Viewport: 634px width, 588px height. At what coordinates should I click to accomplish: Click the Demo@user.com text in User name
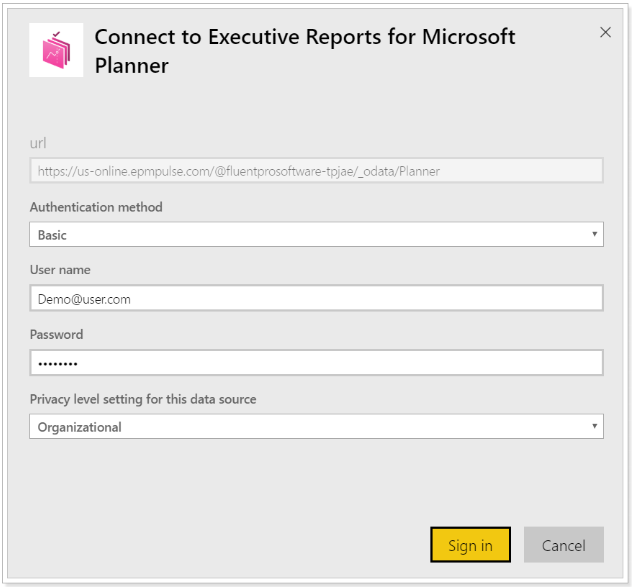84,299
